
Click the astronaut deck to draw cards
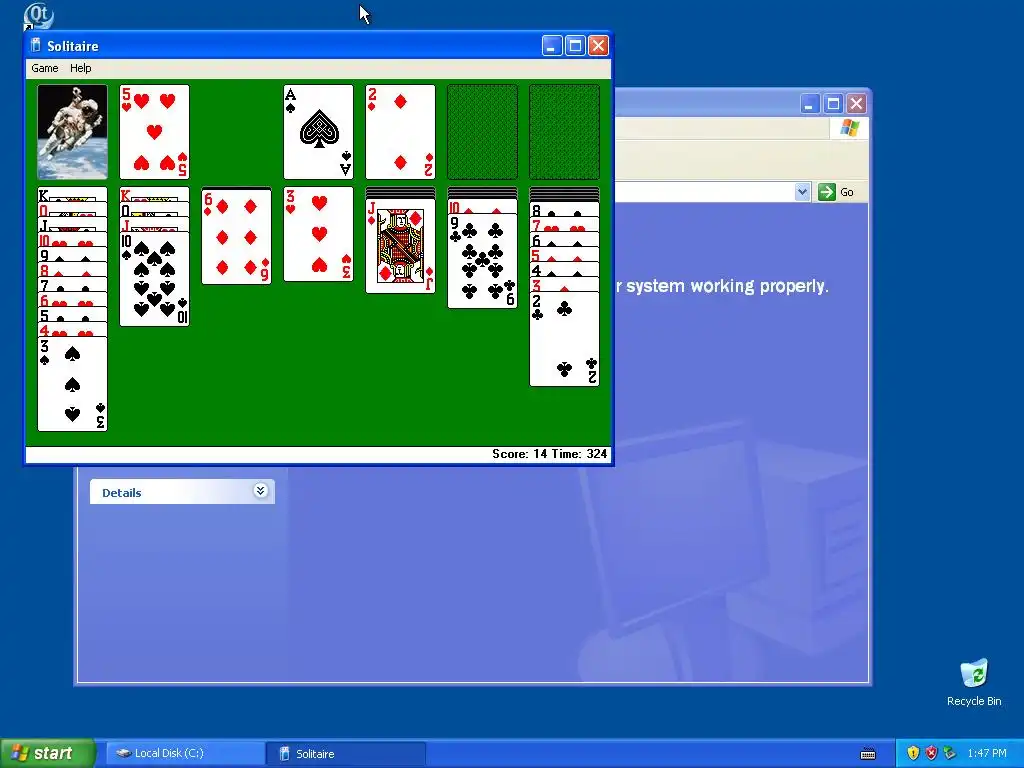[72, 132]
